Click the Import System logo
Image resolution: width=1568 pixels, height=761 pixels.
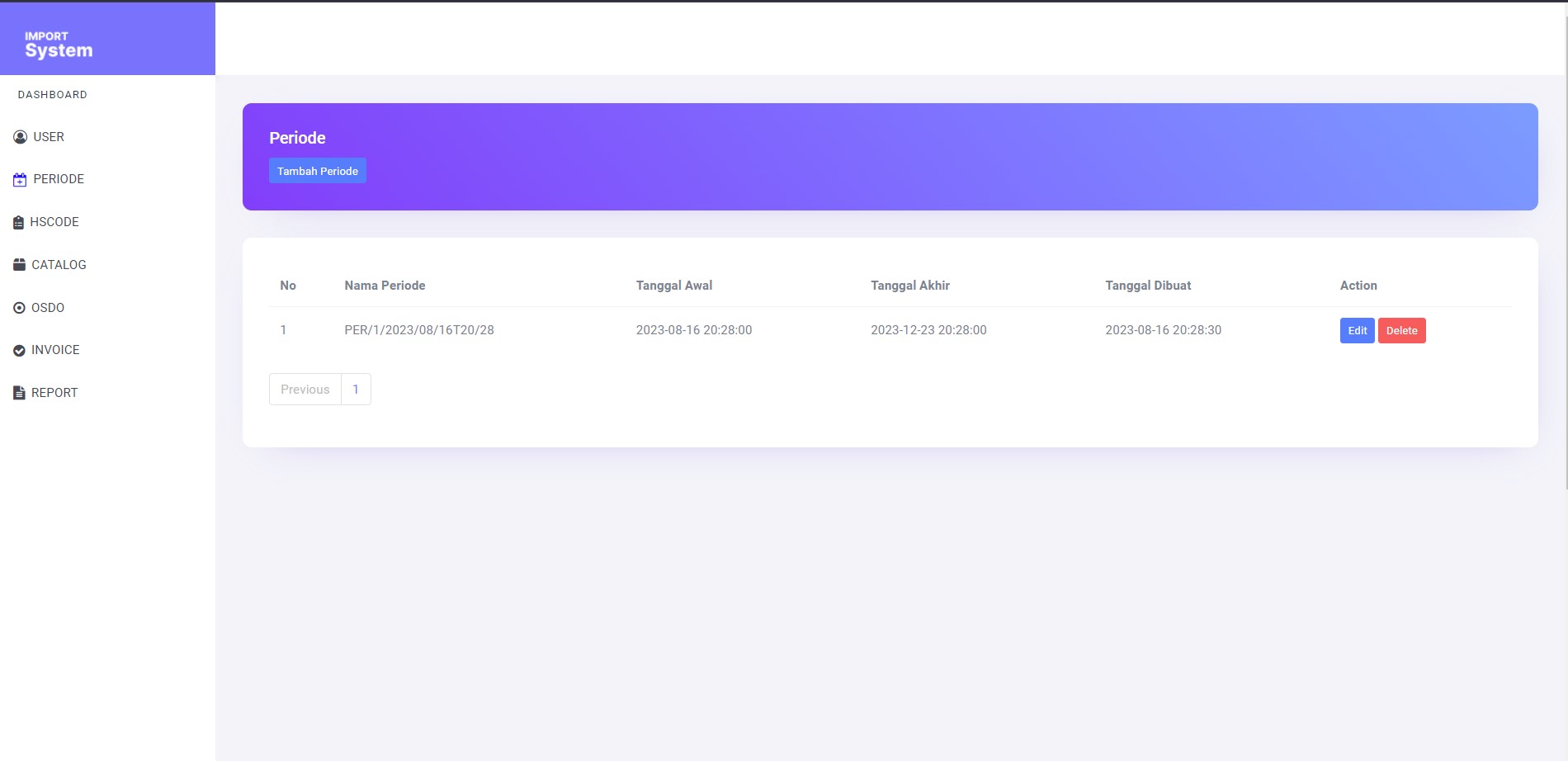click(x=59, y=45)
